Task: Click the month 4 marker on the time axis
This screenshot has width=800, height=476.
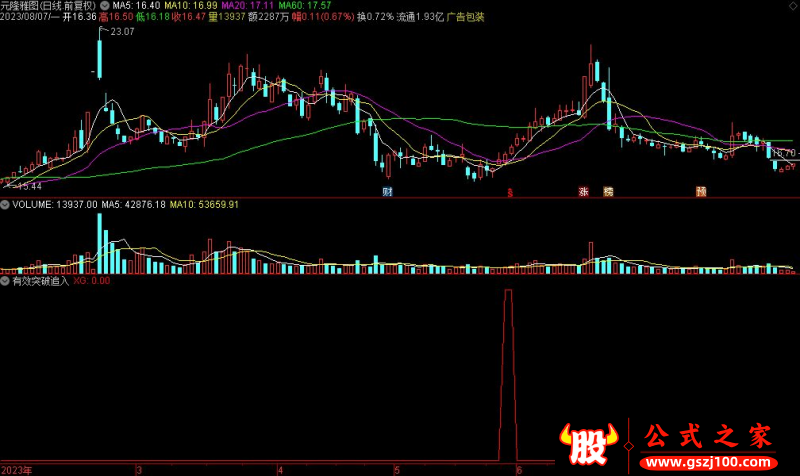Action: pyautogui.click(x=281, y=470)
